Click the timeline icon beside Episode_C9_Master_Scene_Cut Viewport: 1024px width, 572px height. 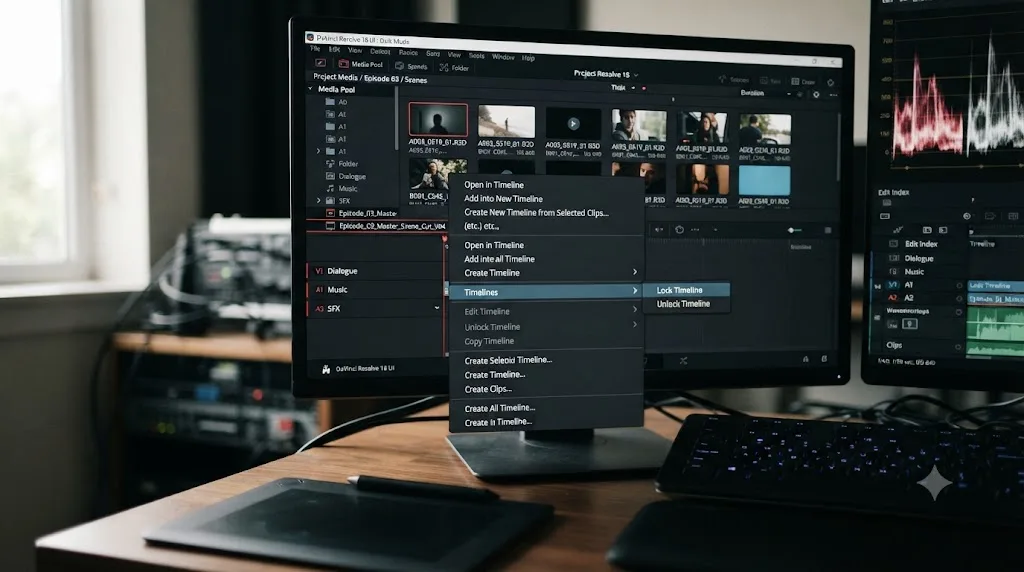[x=330, y=226]
